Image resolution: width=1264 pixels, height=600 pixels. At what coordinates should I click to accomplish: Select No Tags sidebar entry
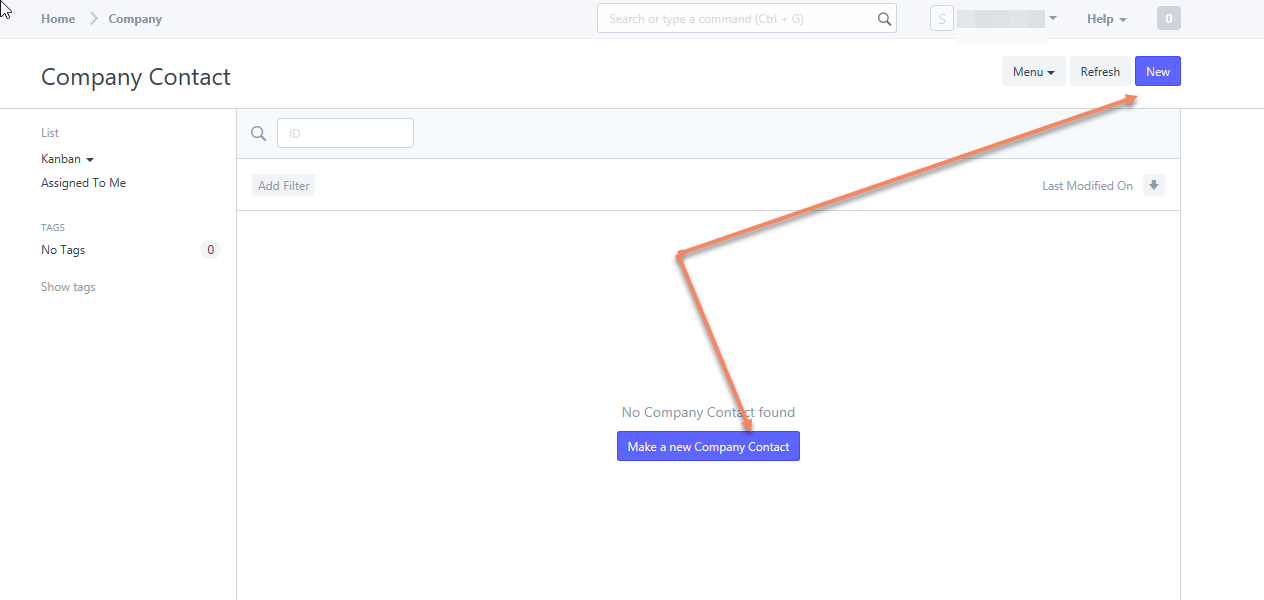click(x=63, y=250)
